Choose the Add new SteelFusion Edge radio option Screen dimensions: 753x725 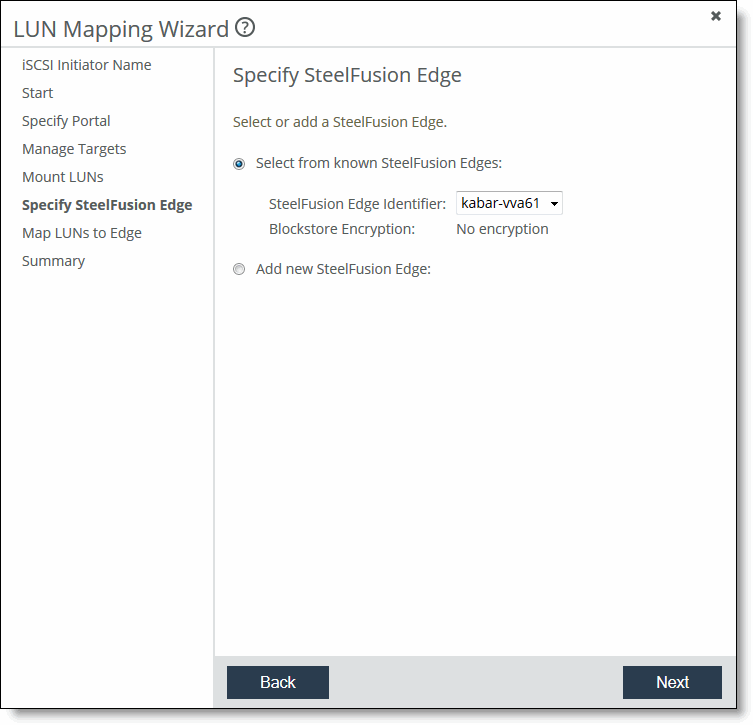coord(239,270)
